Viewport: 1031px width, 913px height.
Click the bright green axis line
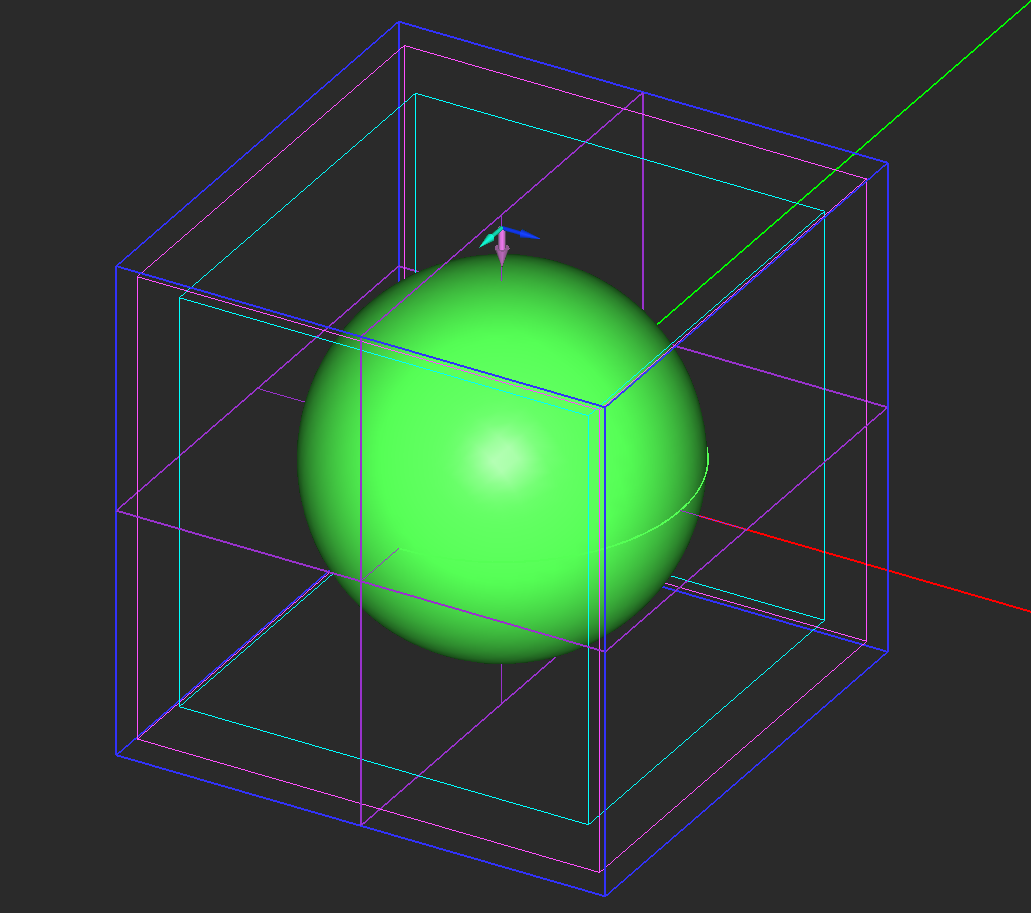842,164
